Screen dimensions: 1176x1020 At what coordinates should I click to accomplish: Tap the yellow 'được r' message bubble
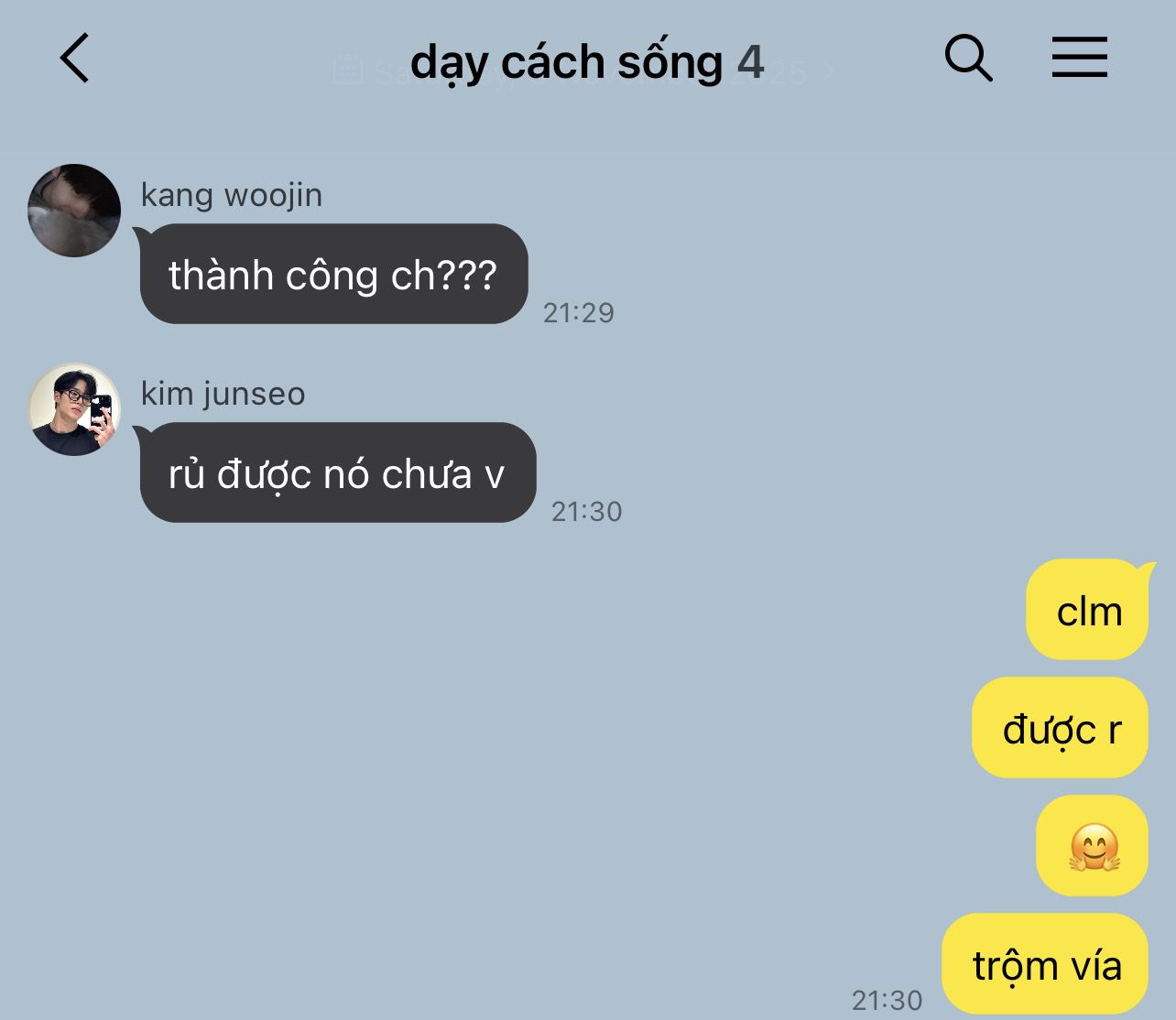[1060, 728]
